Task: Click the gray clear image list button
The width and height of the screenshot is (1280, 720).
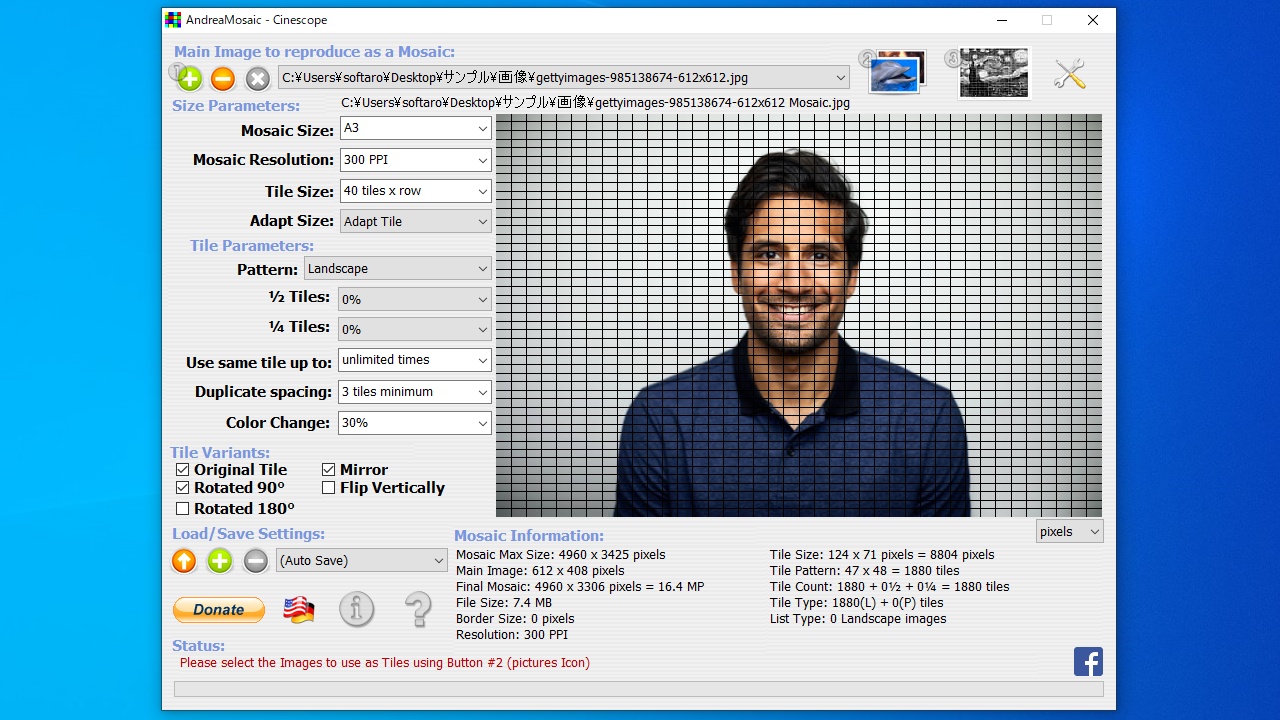Action: (x=258, y=79)
